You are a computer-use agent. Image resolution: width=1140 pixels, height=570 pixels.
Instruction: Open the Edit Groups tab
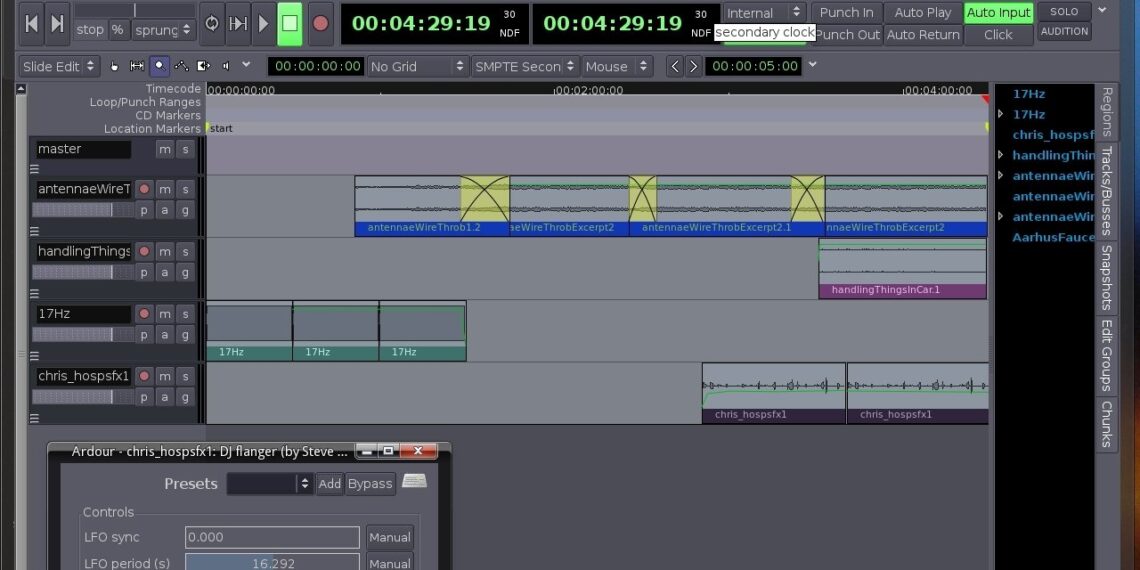coord(1107,355)
